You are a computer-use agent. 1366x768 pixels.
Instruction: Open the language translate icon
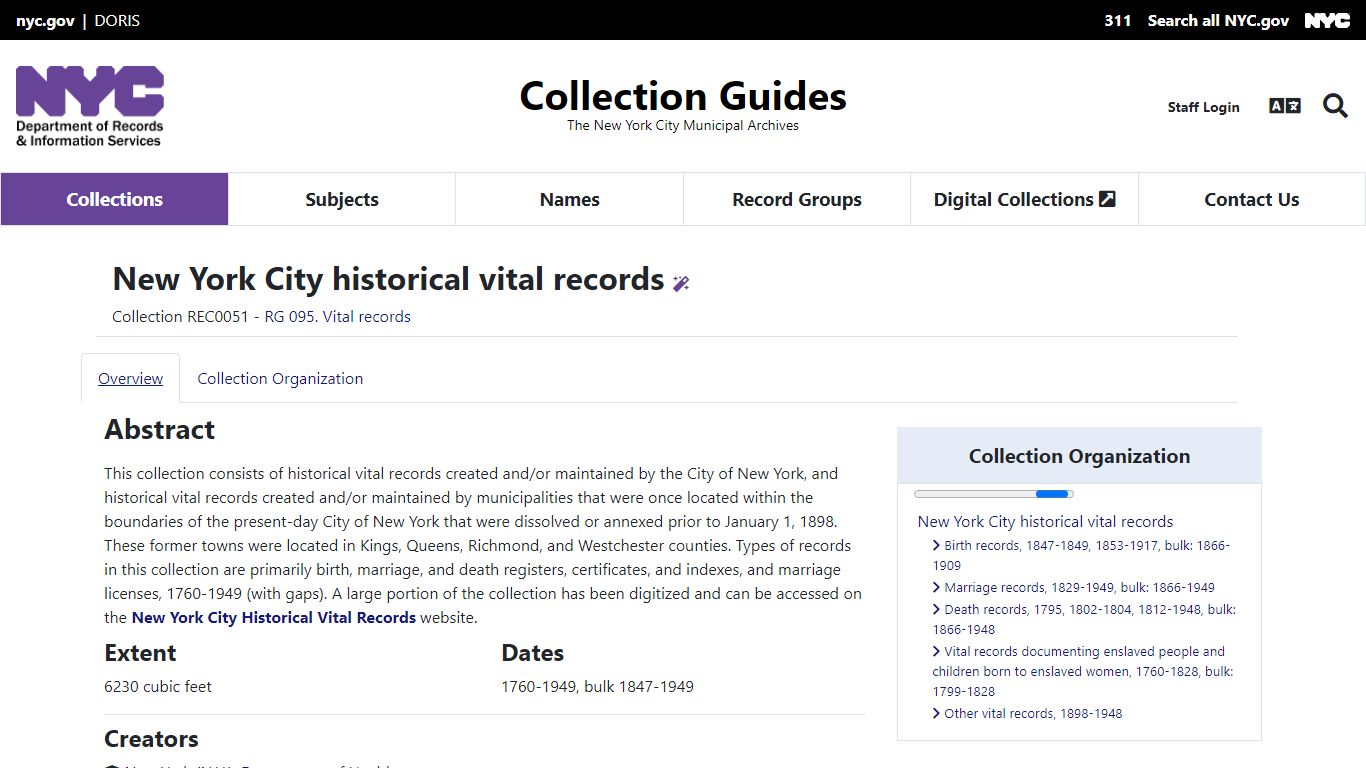pyautogui.click(x=1285, y=106)
